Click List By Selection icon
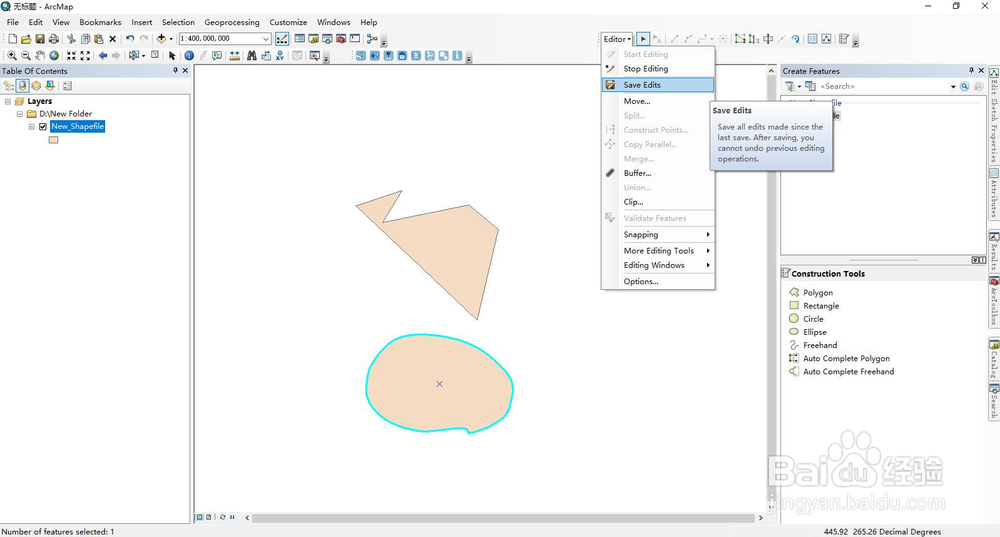The width and height of the screenshot is (1000, 537). click(x=50, y=85)
